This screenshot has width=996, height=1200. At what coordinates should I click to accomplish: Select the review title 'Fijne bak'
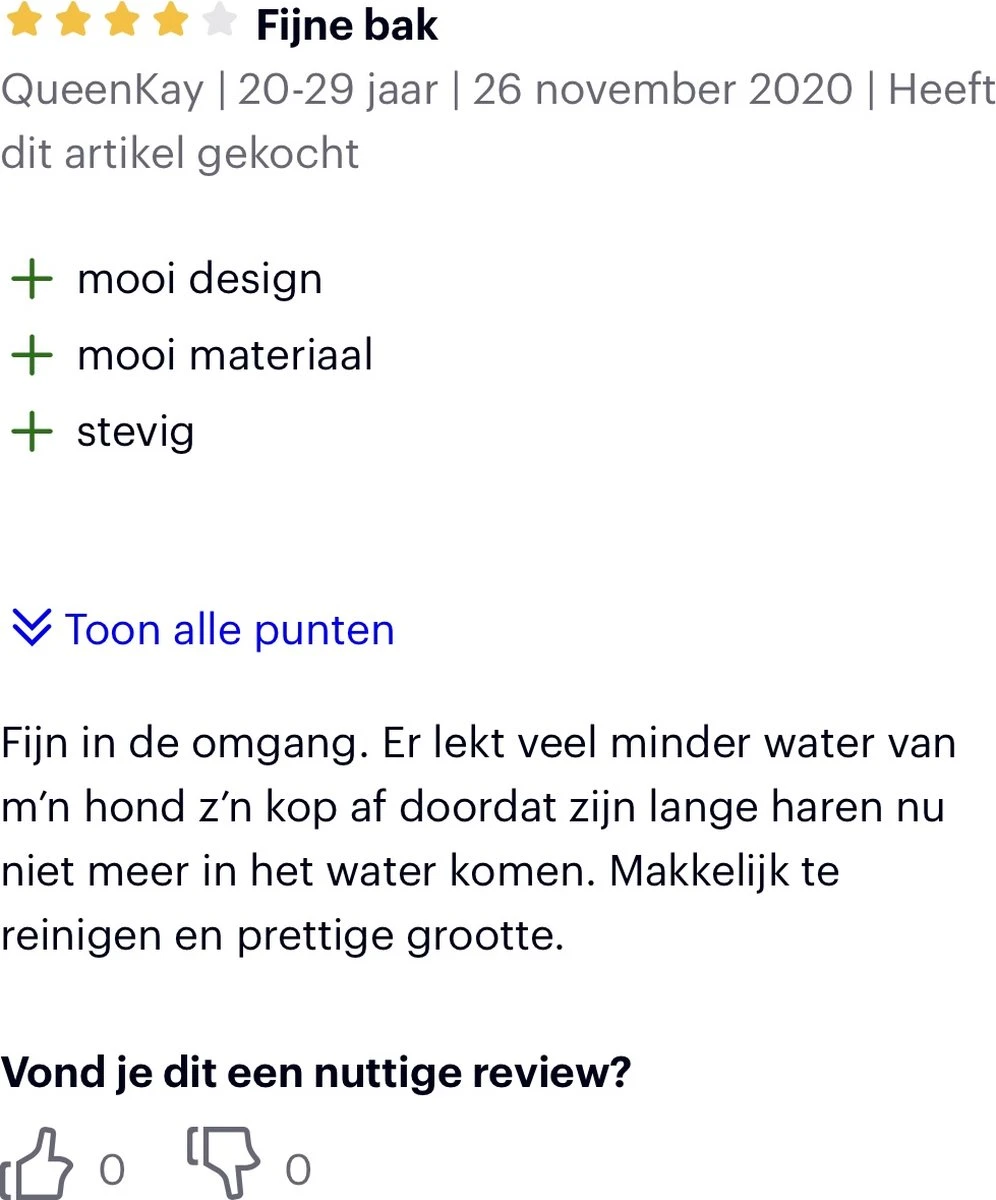[347, 24]
